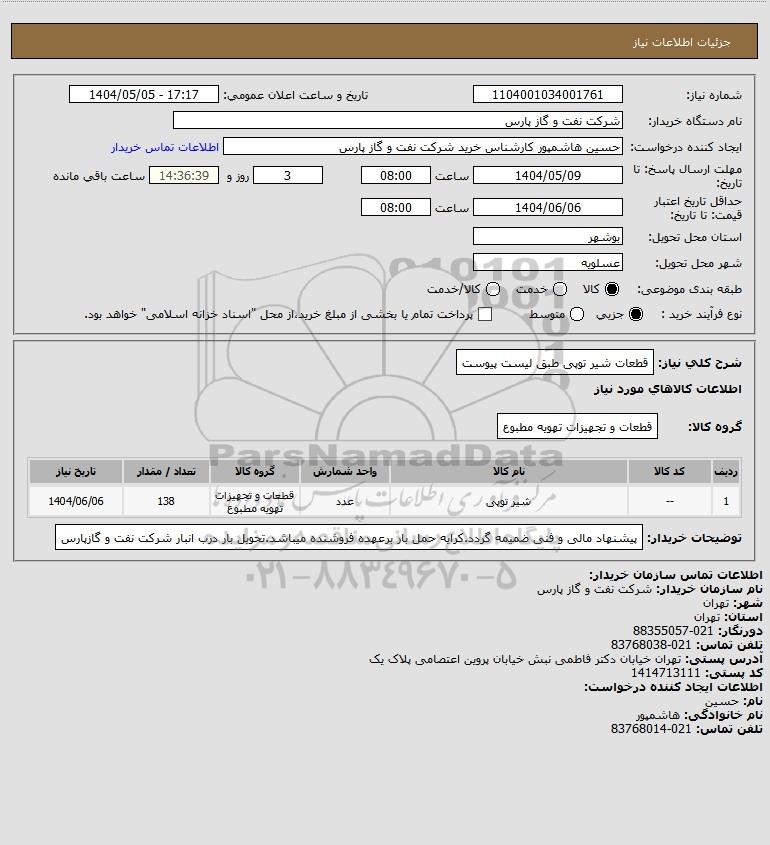
Task: Click the organization phone number 83768038-021
Action: pyautogui.click(x=651, y=645)
